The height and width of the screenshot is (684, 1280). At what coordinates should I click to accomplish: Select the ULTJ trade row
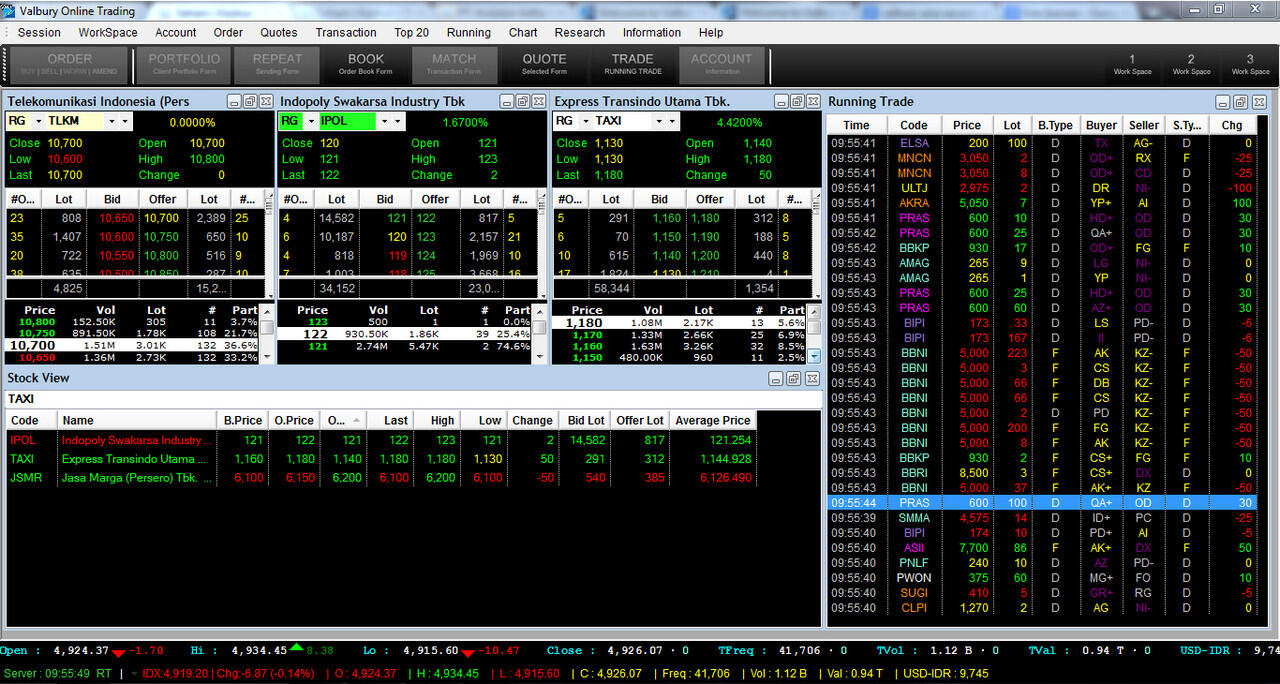(x=1042, y=188)
